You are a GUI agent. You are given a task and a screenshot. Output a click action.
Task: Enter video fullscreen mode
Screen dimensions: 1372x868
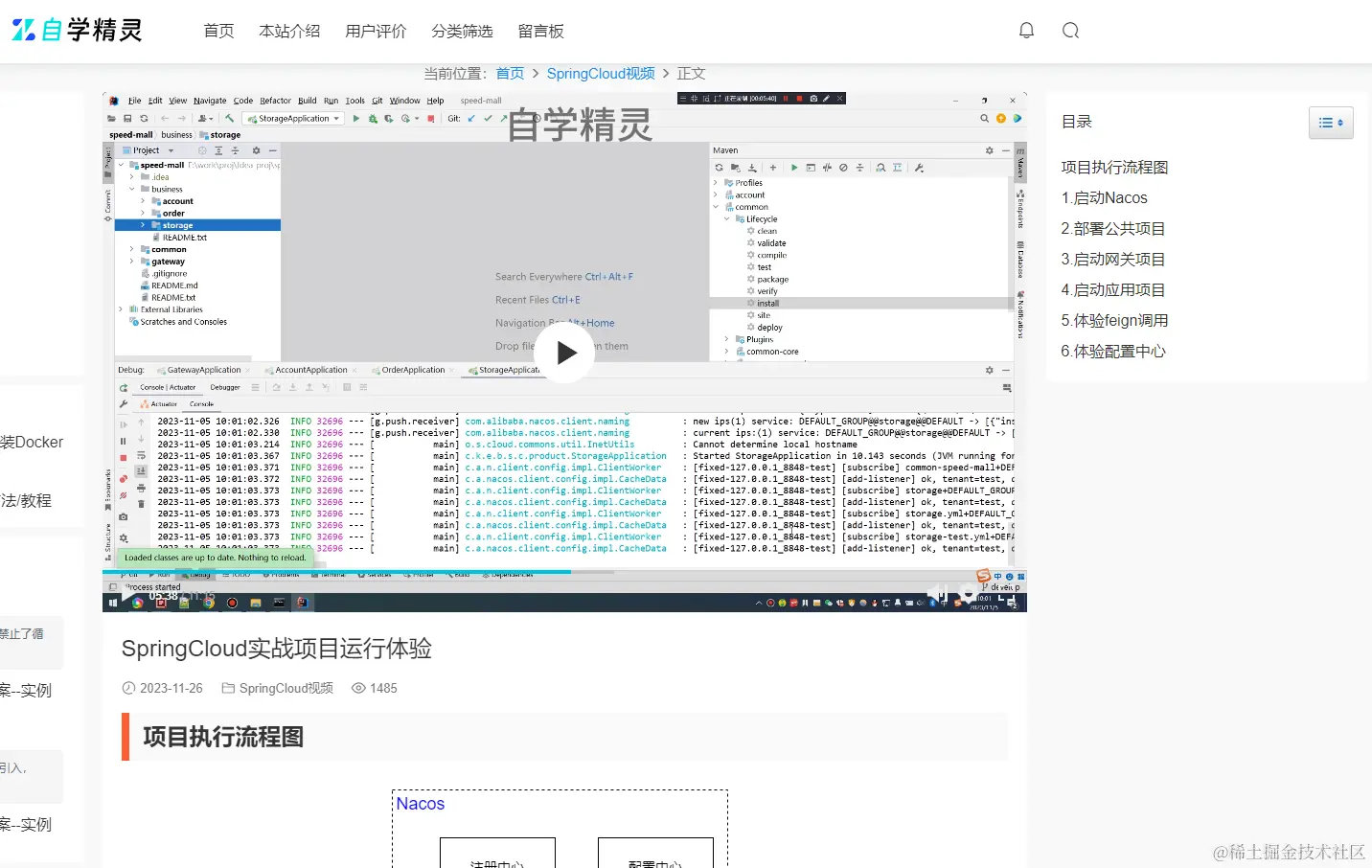pyautogui.click(x=1008, y=594)
